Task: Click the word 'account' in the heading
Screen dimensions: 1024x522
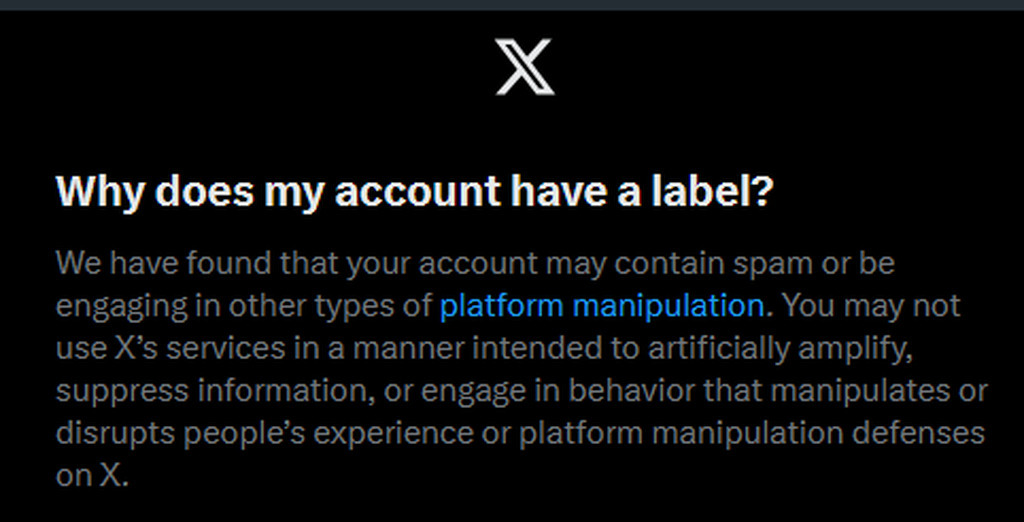Action: 417,192
